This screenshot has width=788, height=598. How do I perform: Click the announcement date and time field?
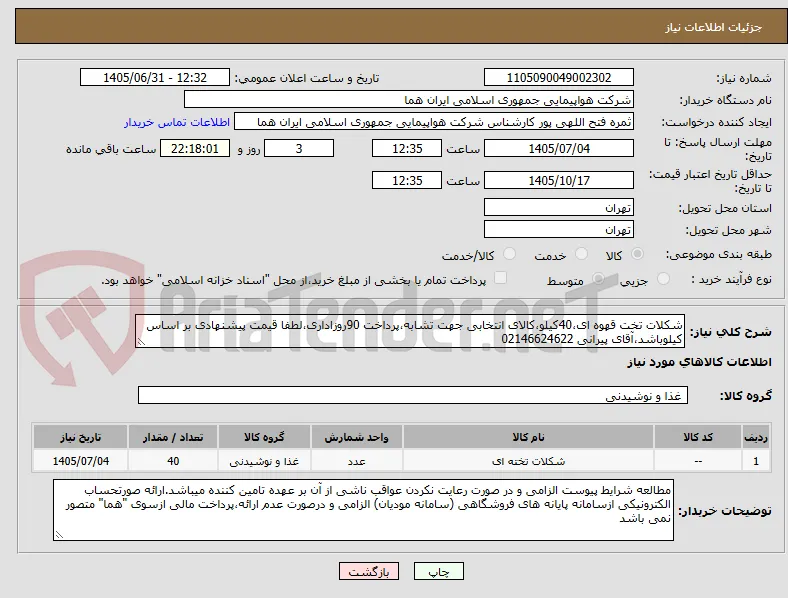coord(155,77)
